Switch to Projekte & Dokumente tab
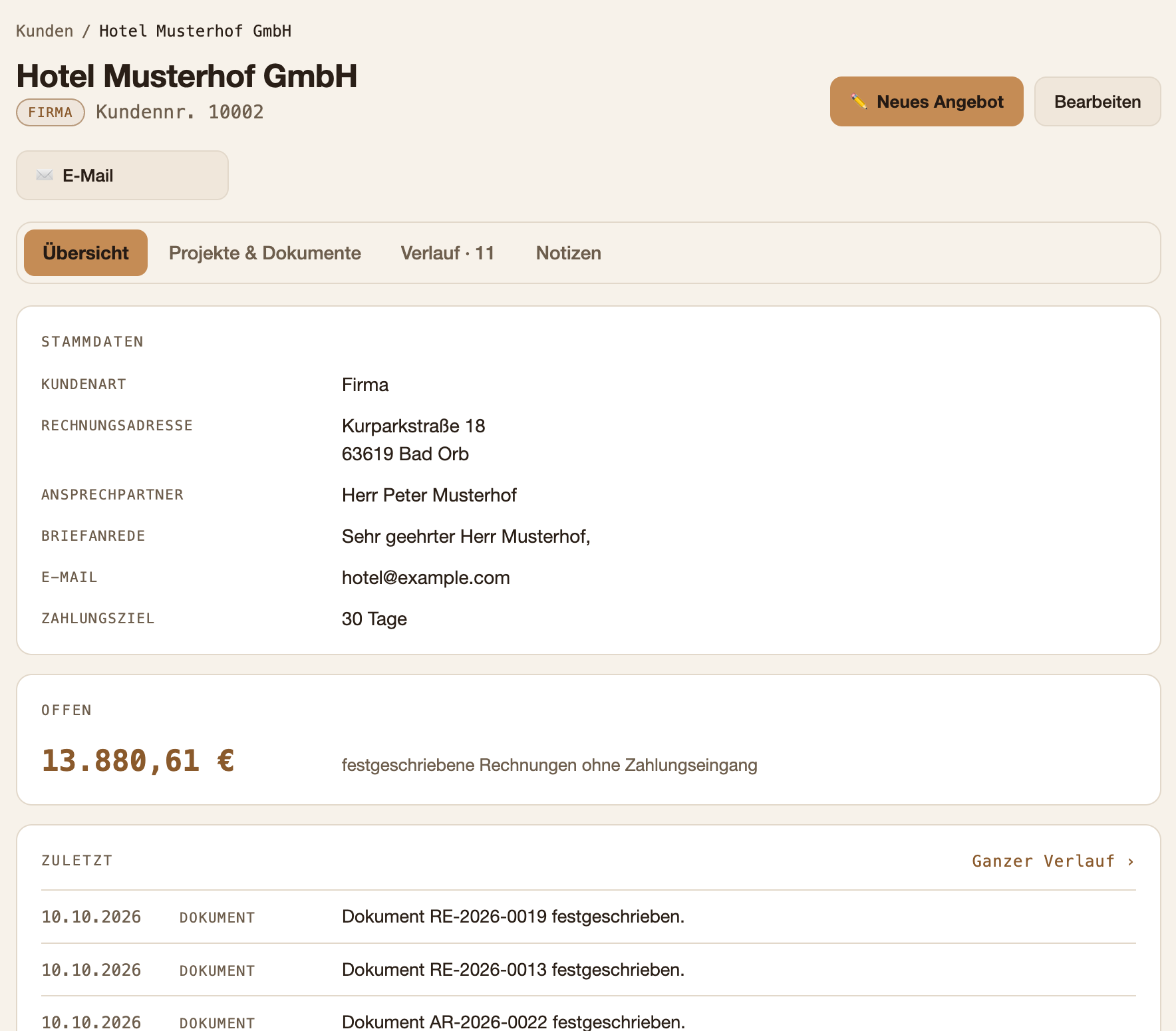The width and height of the screenshot is (1176, 1031). pos(265,253)
